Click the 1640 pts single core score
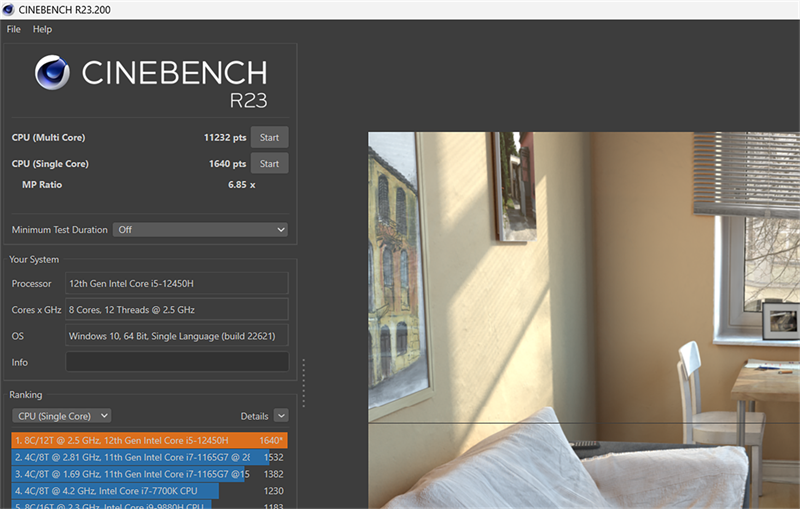 (228, 163)
